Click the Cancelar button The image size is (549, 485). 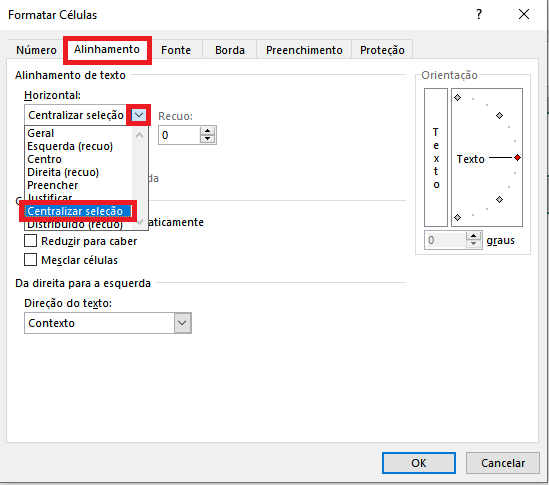[503, 463]
